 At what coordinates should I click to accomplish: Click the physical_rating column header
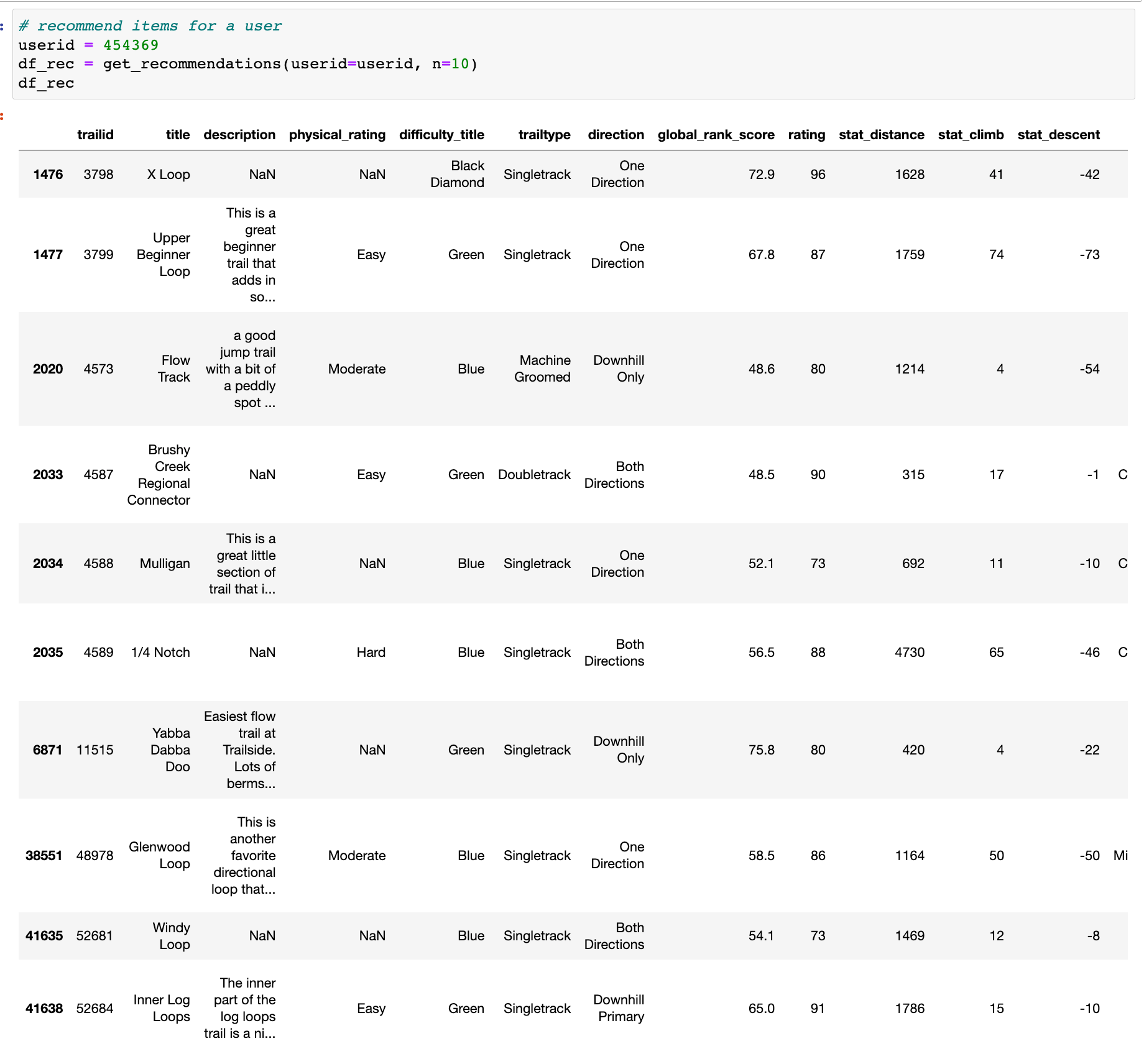click(337, 135)
